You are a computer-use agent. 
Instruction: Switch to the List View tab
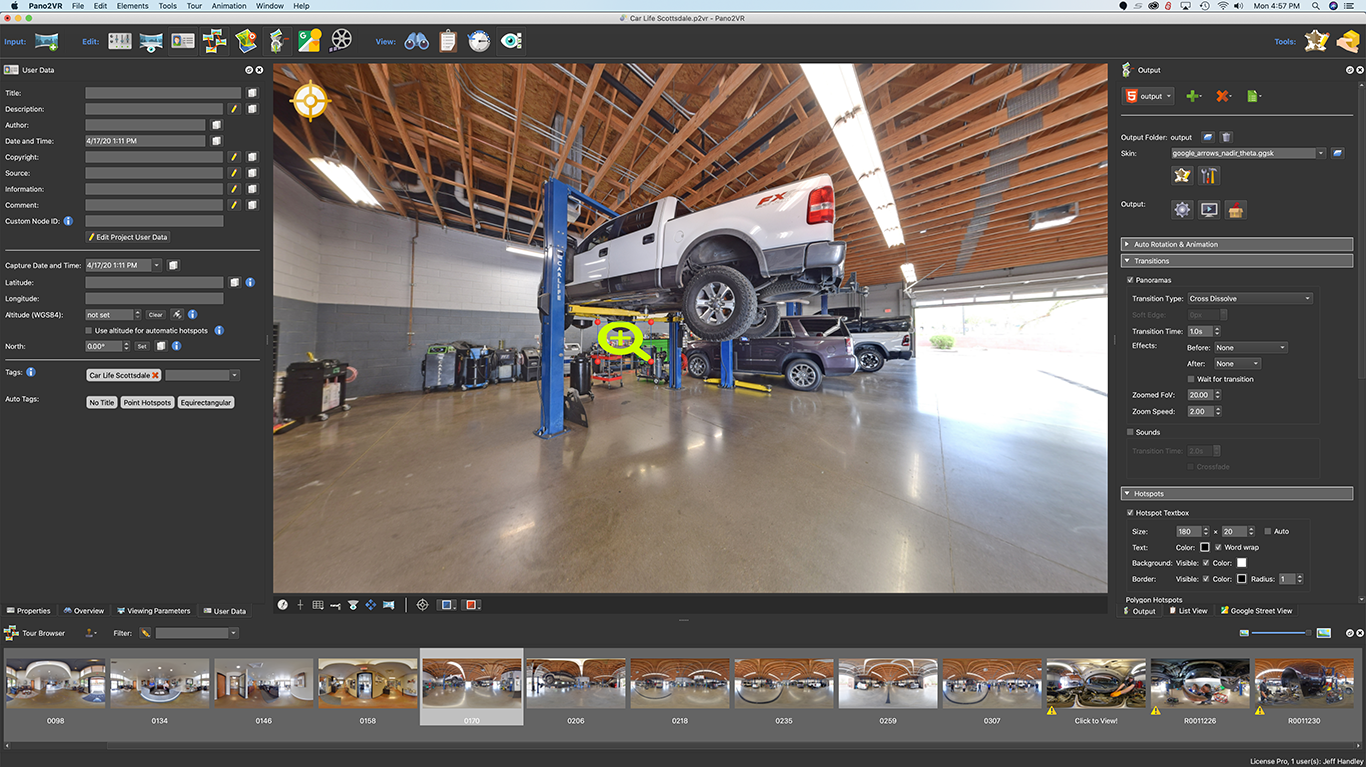tap(1189, 611)
